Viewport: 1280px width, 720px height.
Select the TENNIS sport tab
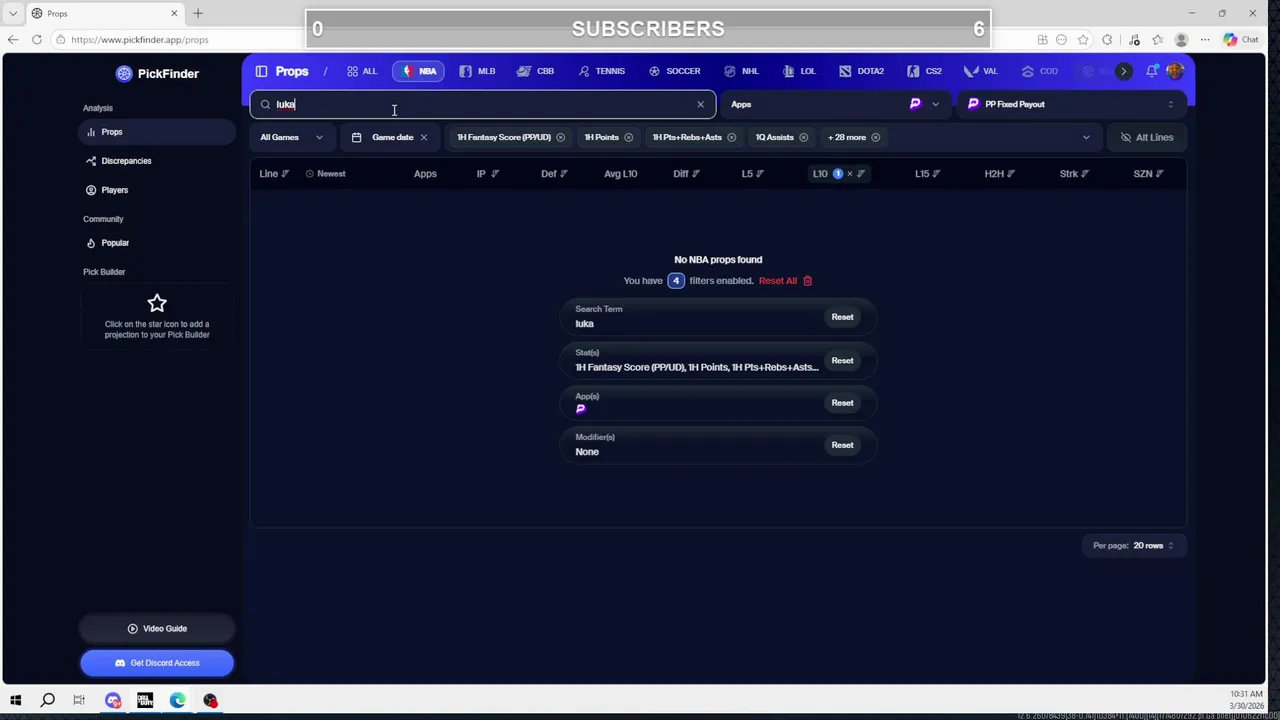(602, 71)
